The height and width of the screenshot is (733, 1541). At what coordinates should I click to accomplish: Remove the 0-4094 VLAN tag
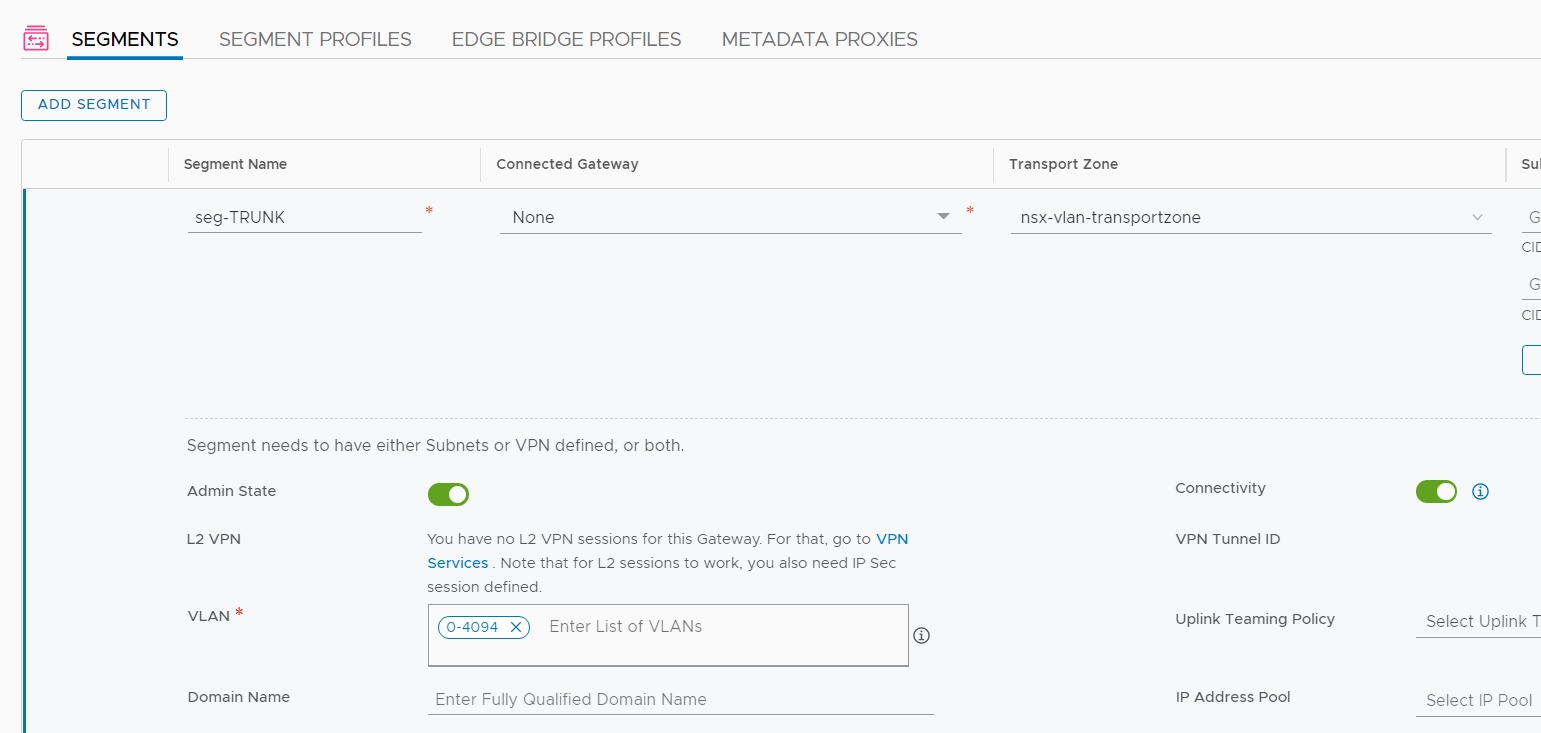[516, 627]
